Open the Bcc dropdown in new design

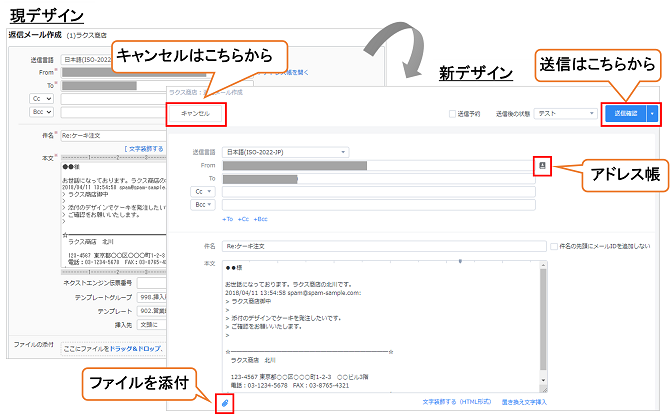pos(203,205)
